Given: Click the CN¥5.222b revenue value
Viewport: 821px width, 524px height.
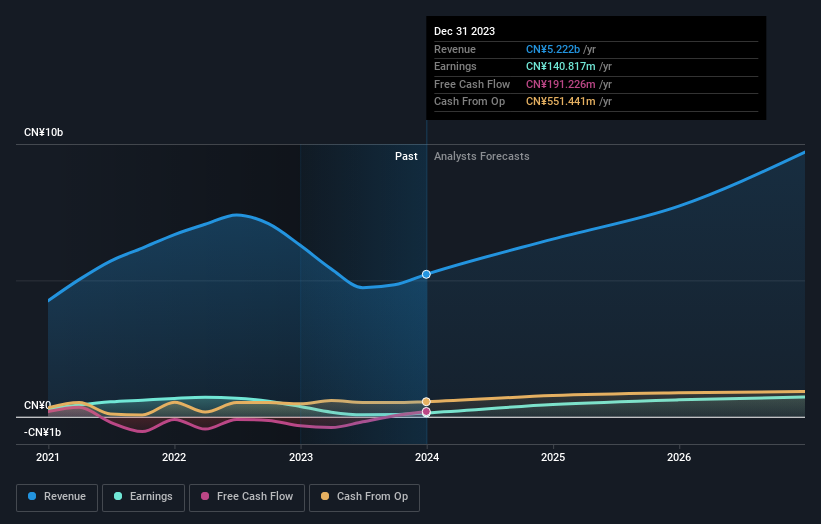Looking at the screenshot, I should (x=553, y=49).
